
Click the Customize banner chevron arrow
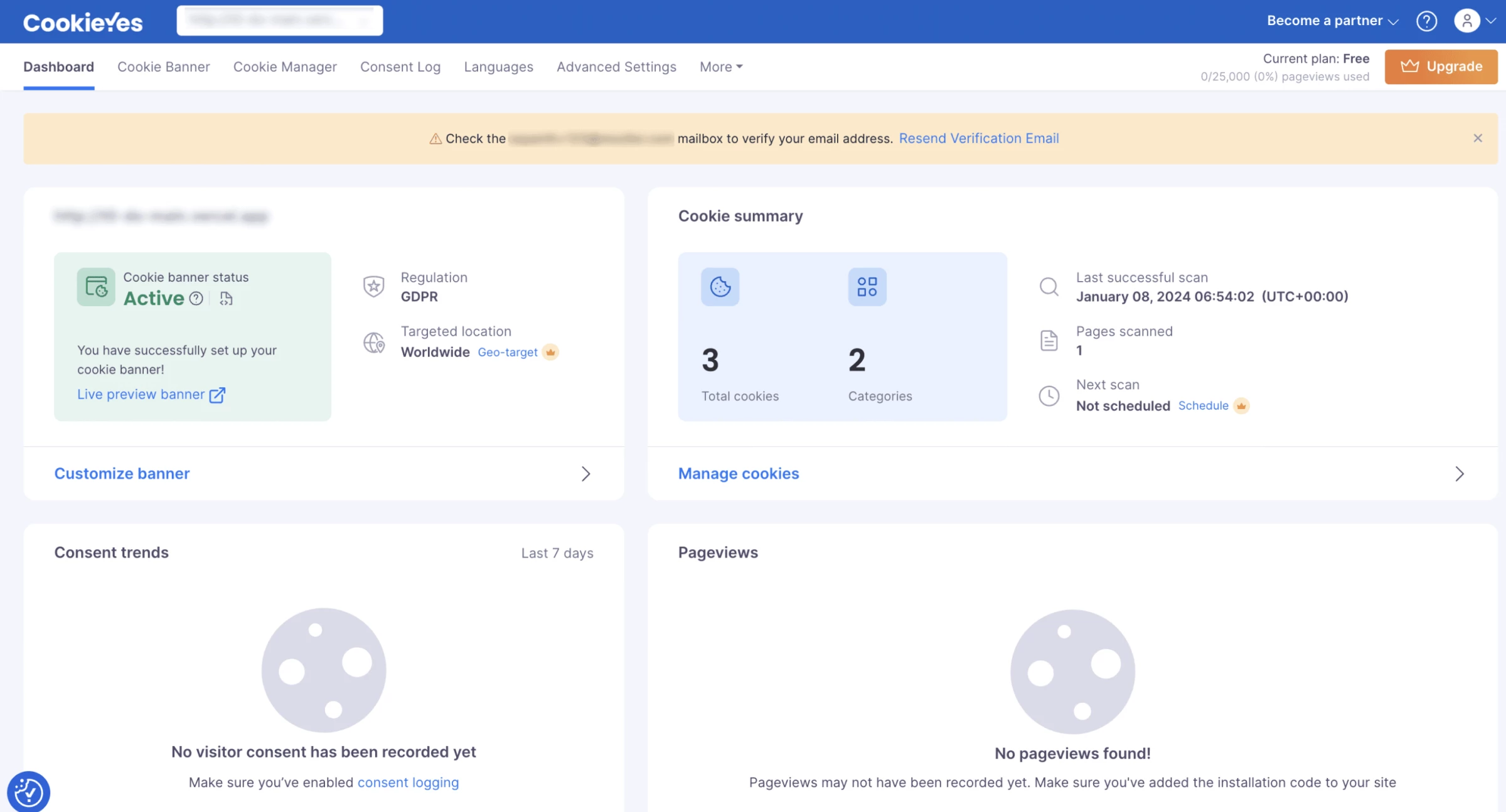point(585,474)
